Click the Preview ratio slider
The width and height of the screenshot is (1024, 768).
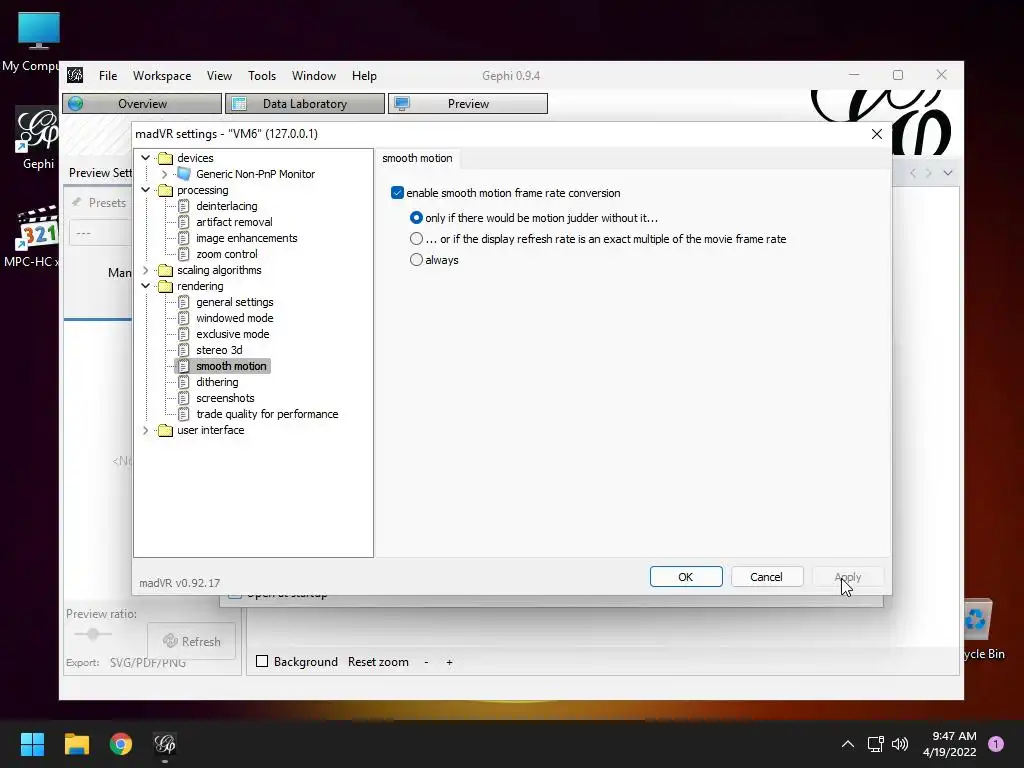[93, 633]
